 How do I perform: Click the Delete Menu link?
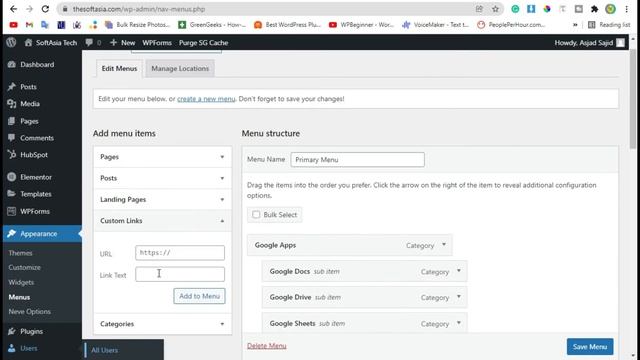tap(267, 346)
